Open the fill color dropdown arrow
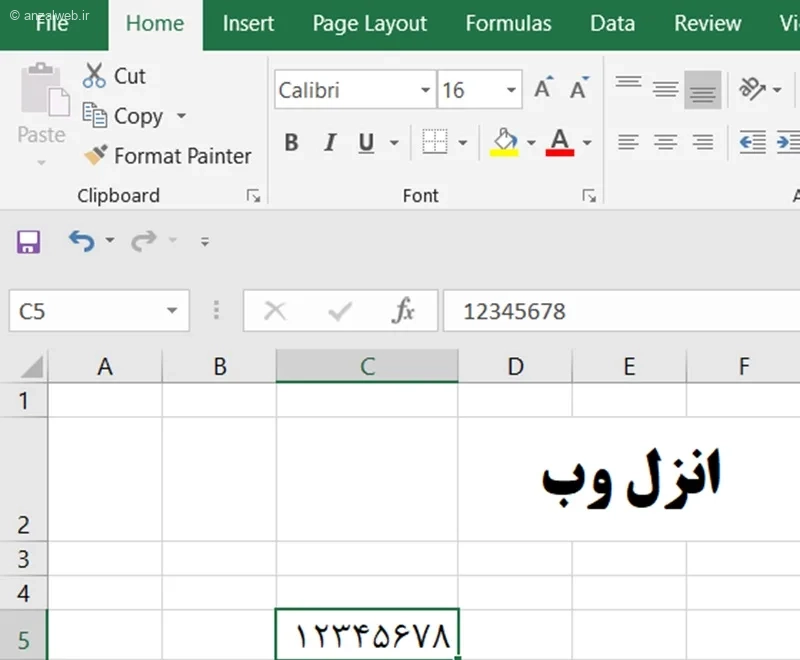 (531, 142)
